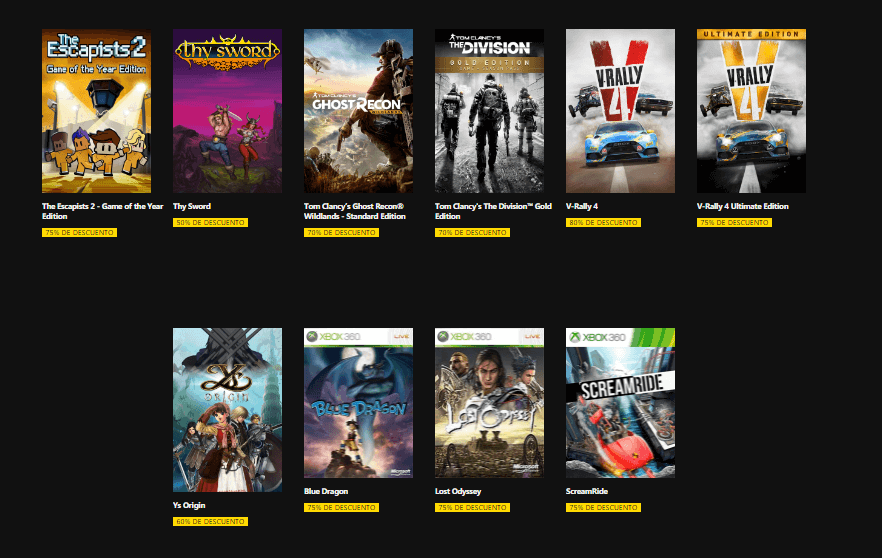Open the Lost Odyssey cover image
882x558 pixels.
tap(489, 403)
